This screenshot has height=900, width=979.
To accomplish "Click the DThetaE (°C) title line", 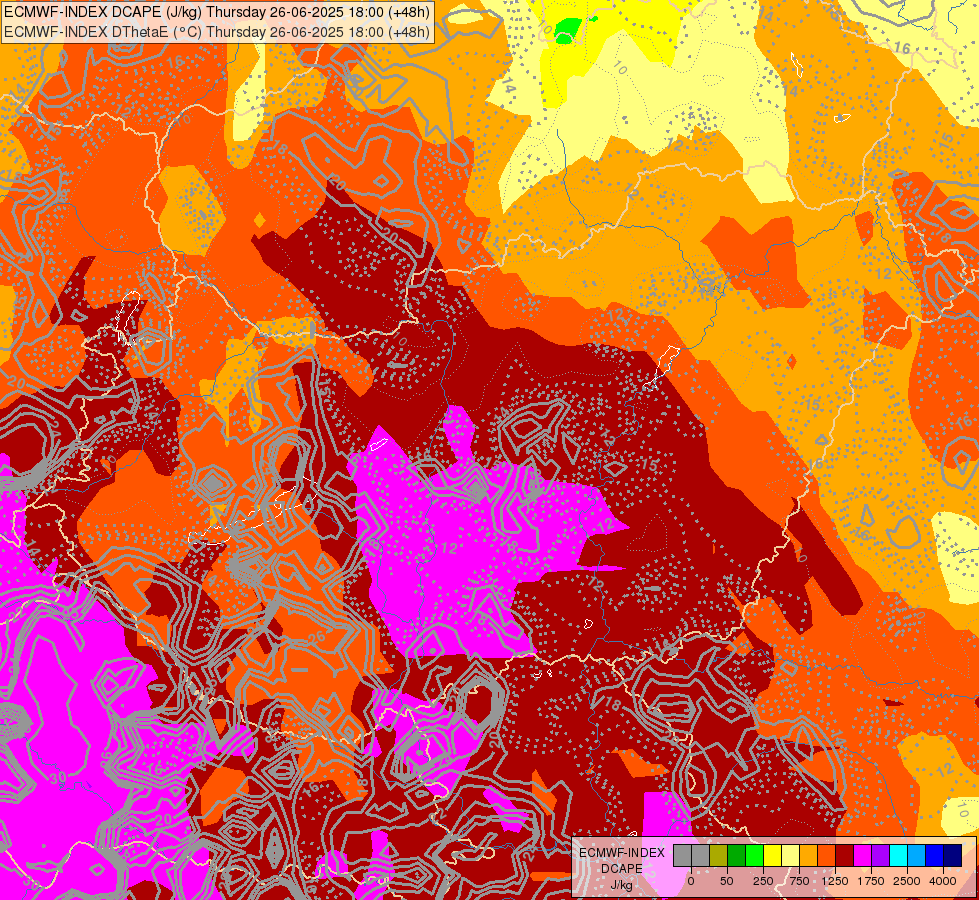I will coord(216,31).
